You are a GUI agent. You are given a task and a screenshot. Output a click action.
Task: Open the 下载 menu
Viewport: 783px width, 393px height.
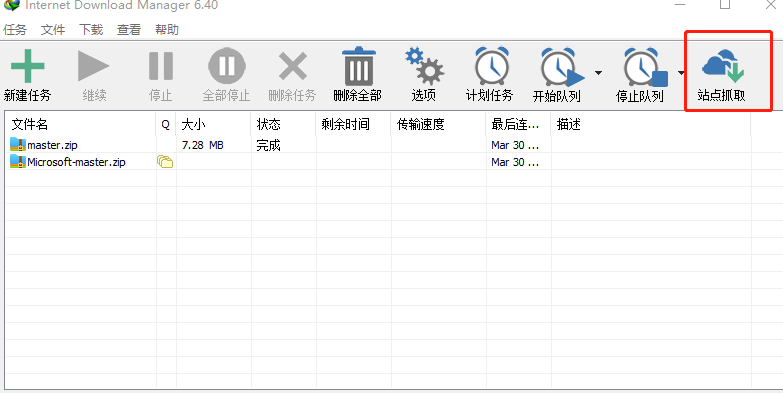click(x=91, y=30)
